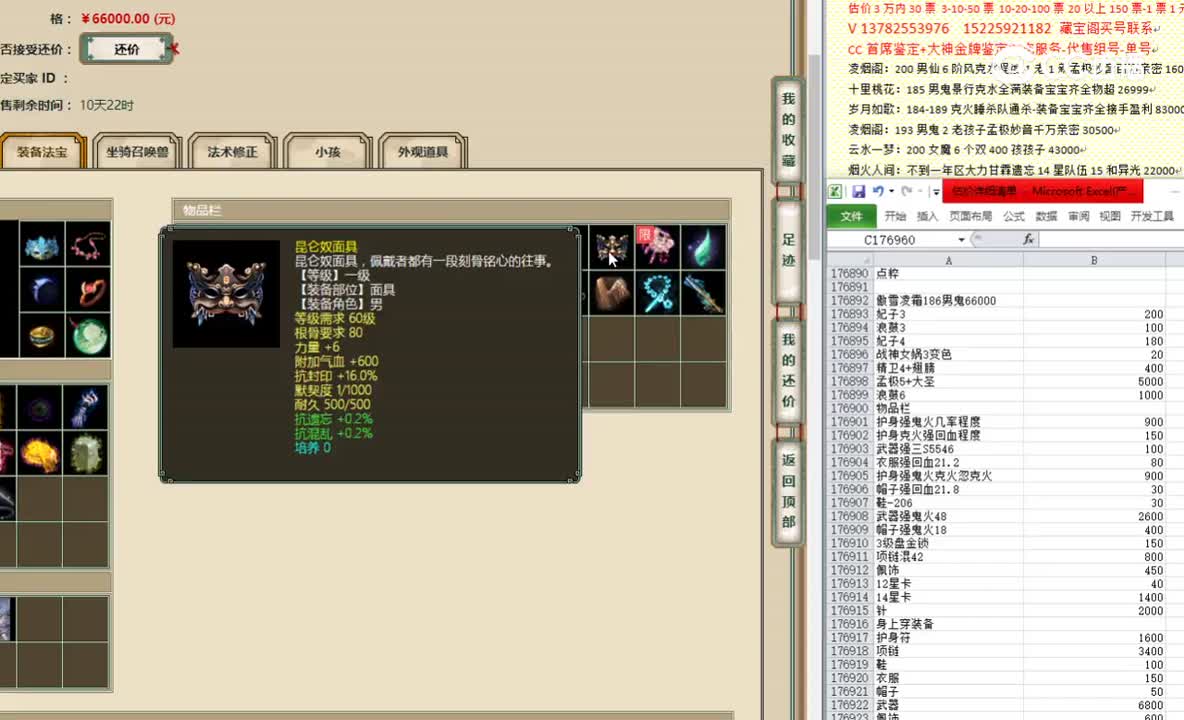Select the golden ring equipment icon
The width and height of the screenshot is (1184, 720).
click(x=42, y=335)
